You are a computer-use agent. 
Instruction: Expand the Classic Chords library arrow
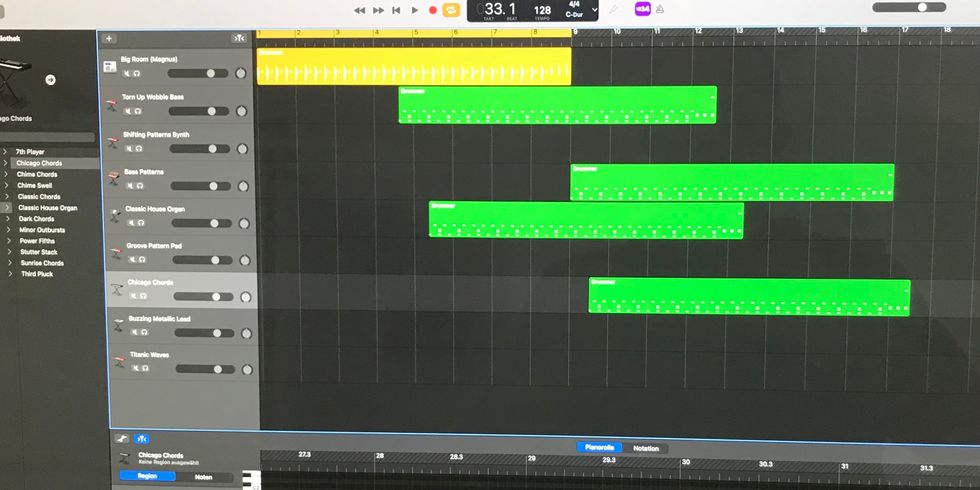(x=6, y=196)
